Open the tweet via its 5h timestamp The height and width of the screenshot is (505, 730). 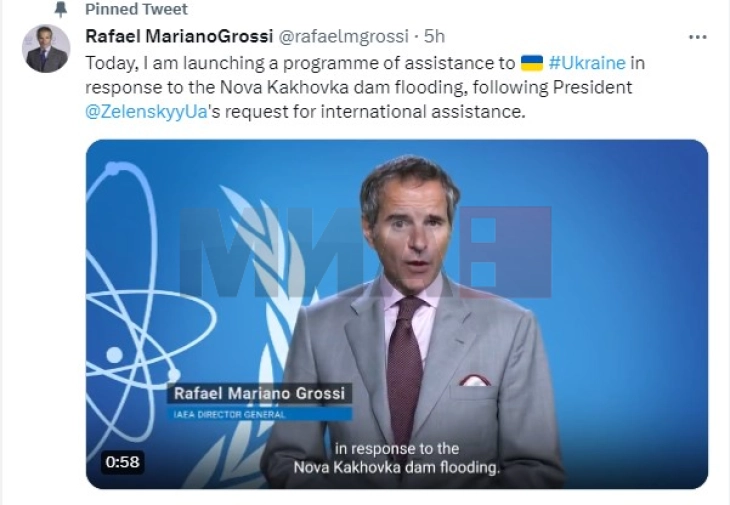435,36
